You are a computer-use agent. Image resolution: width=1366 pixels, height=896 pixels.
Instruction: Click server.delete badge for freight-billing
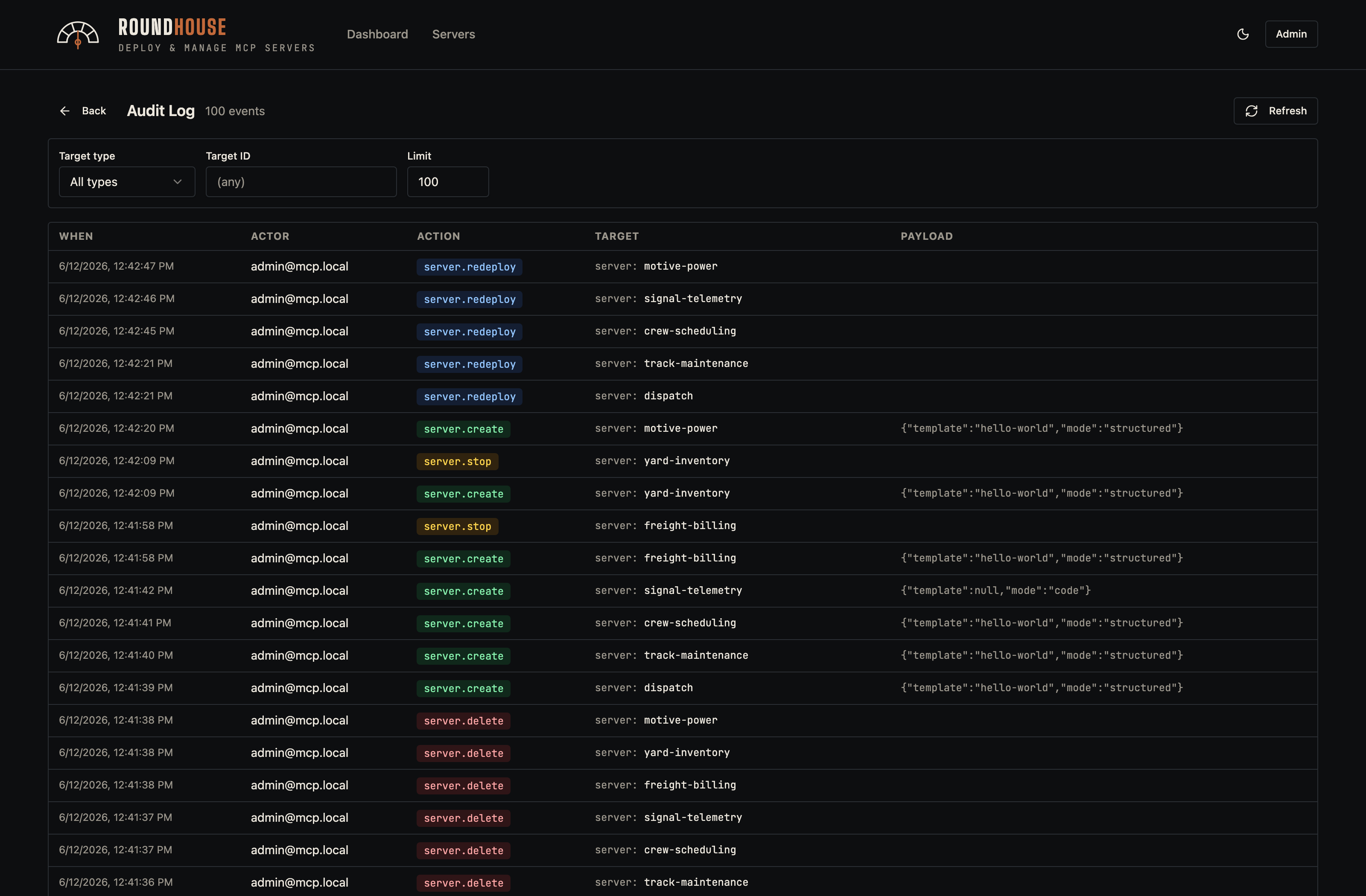tap(463, 785)
